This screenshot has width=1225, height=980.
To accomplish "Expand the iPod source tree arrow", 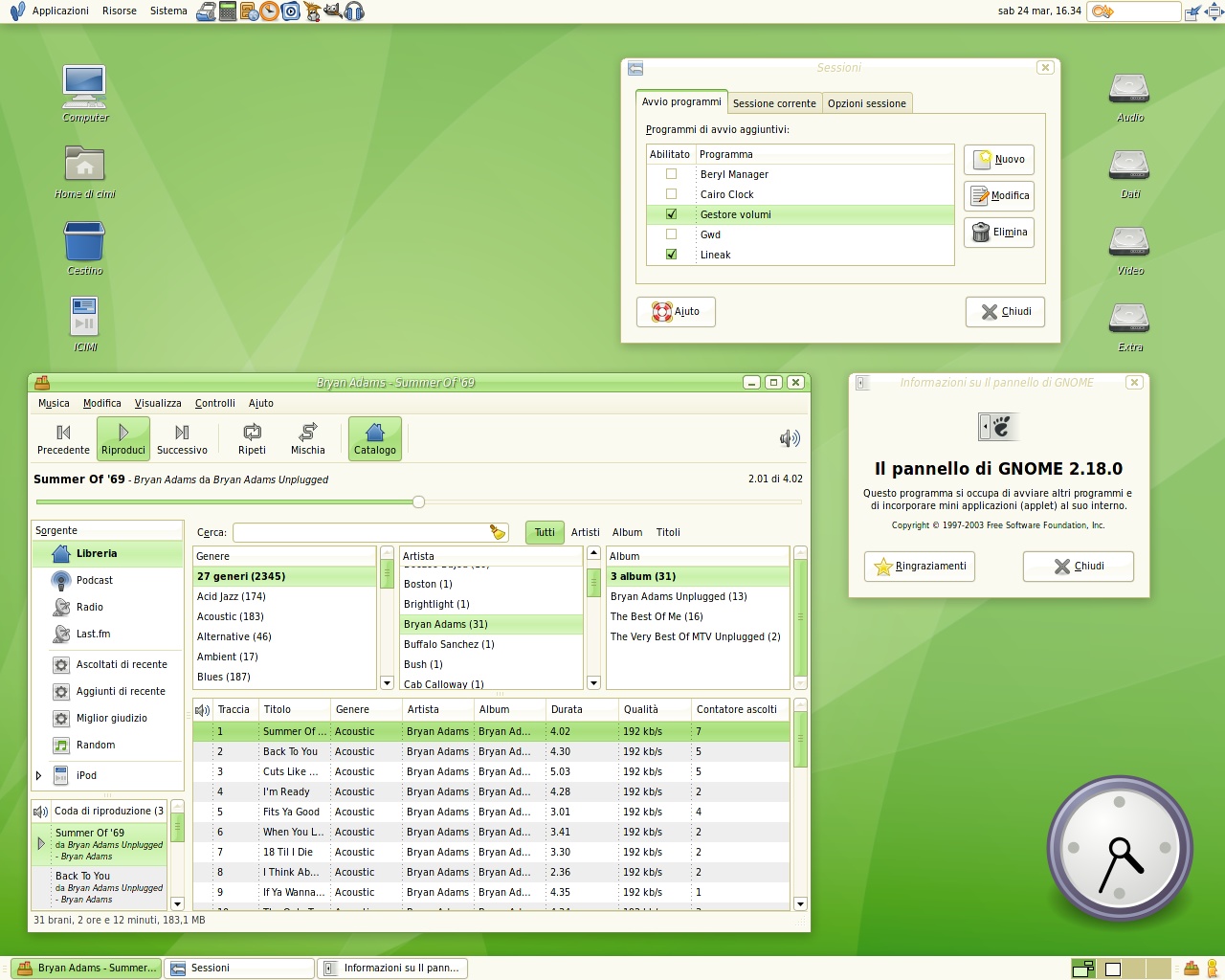I will [x=39, y=775].
